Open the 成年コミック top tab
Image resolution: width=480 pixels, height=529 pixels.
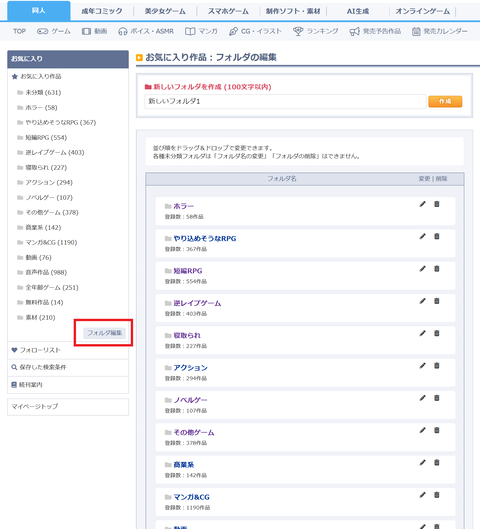(102, 11)
